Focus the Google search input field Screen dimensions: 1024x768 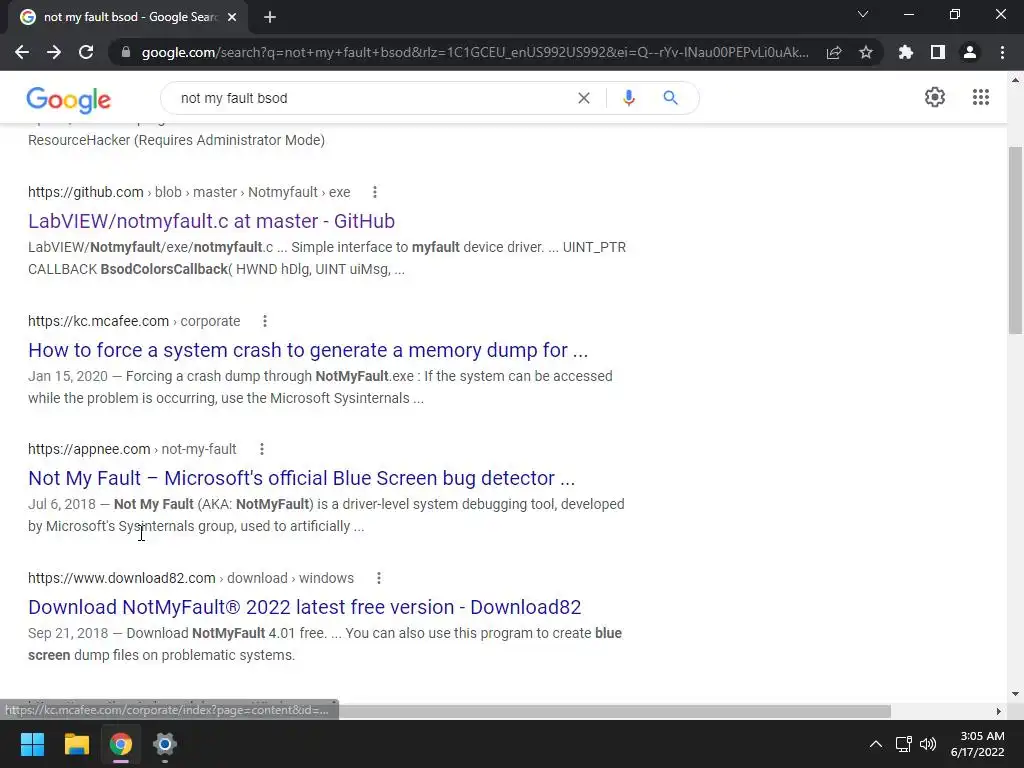point(372,98)
